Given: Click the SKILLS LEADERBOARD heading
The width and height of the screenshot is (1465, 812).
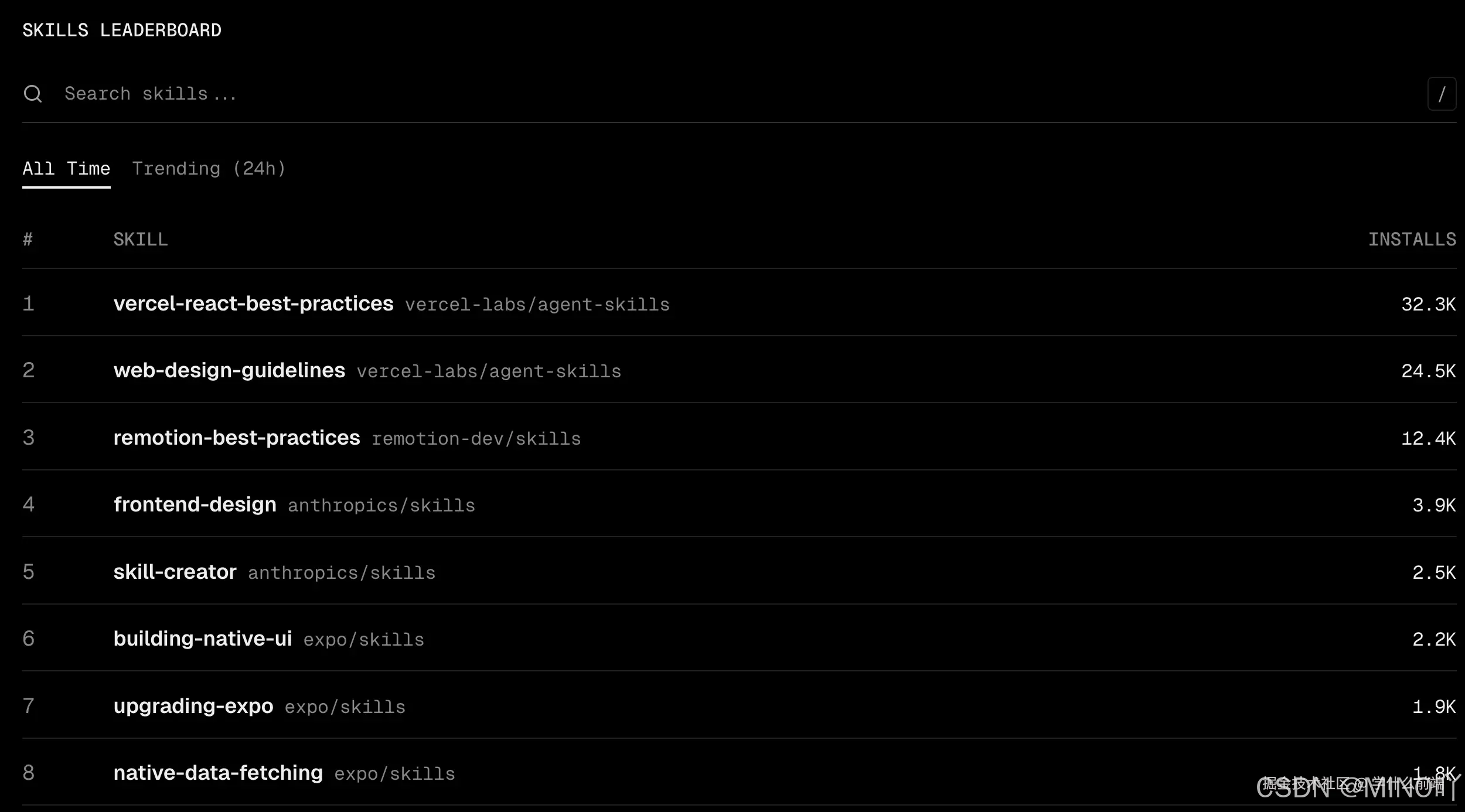Looking at the screenshot, I should coord(122,30).
